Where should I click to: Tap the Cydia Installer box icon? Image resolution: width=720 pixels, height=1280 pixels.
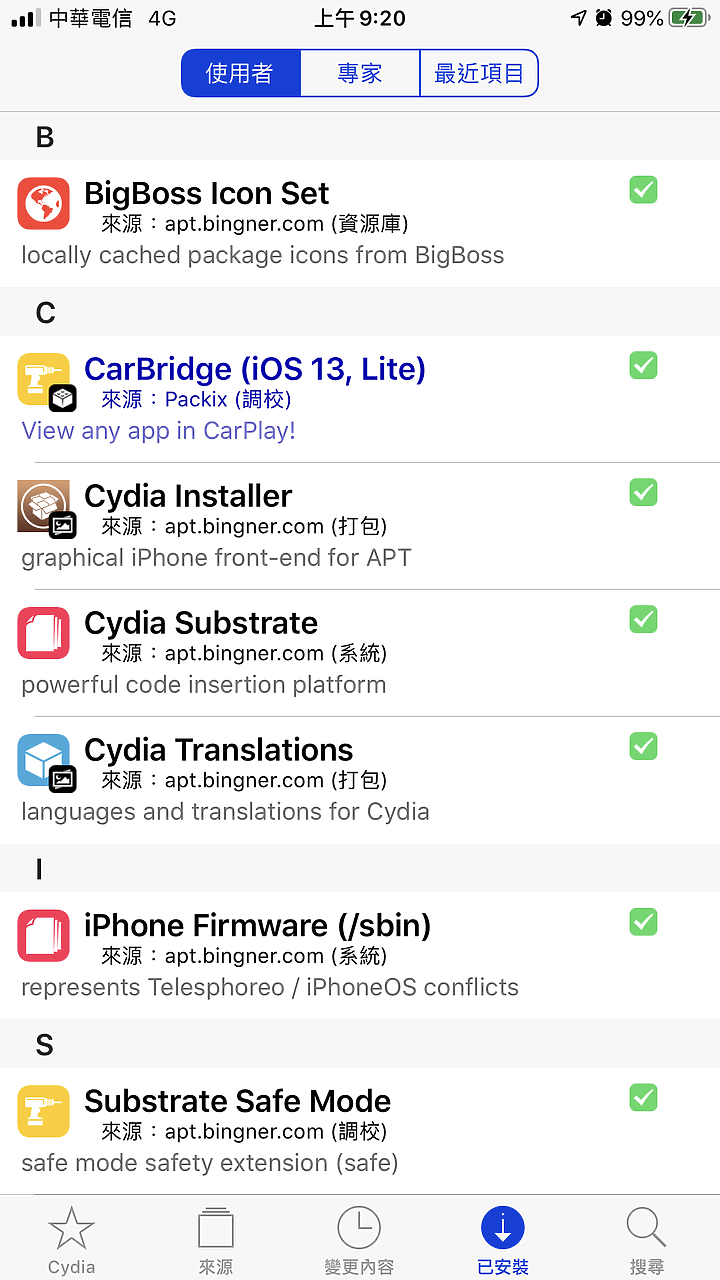(x=44, y=506)
